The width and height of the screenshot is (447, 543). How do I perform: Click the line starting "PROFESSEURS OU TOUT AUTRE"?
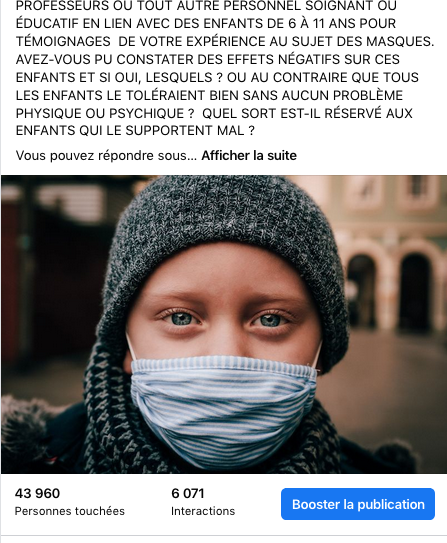point(206,6)
